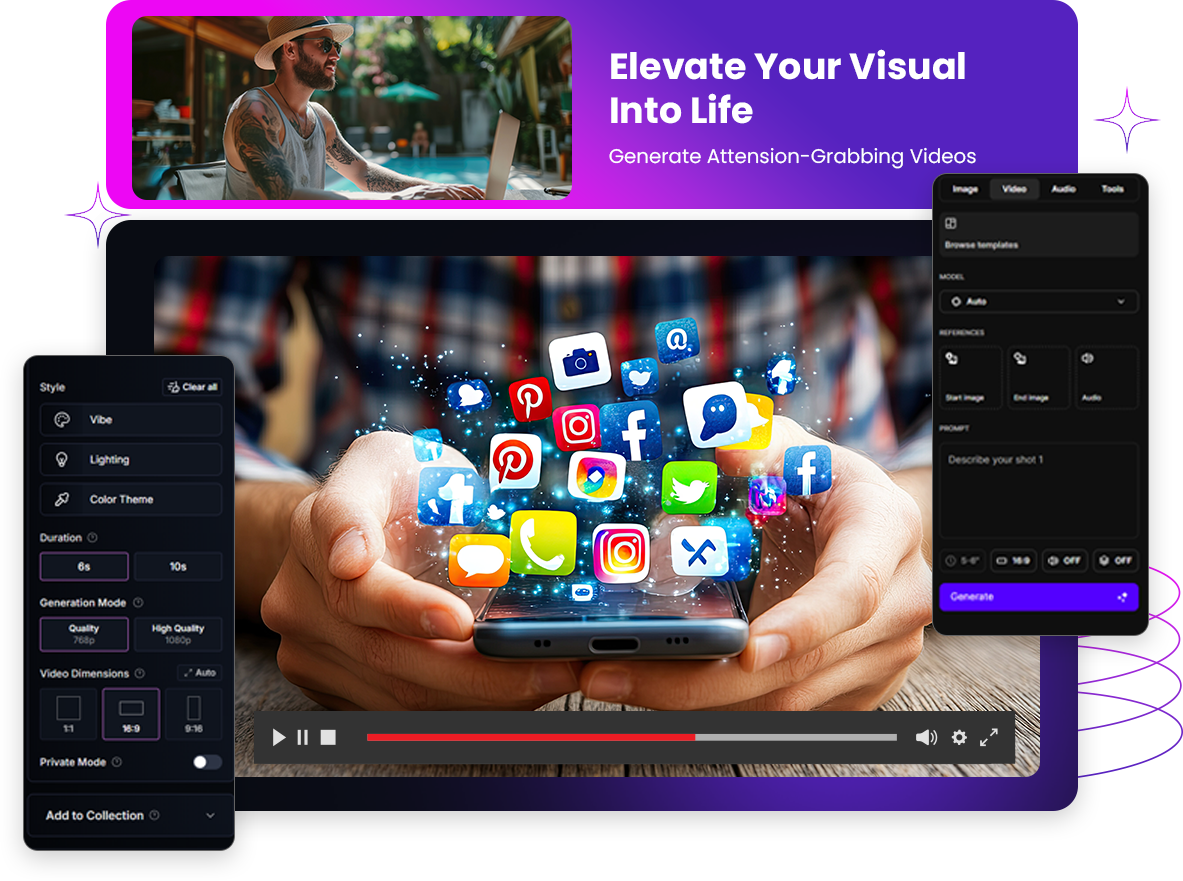Click the Describe your shot prompt field
This screenshot has width=1183, height=881.
pyautogui.click(x=1038, y=490)
